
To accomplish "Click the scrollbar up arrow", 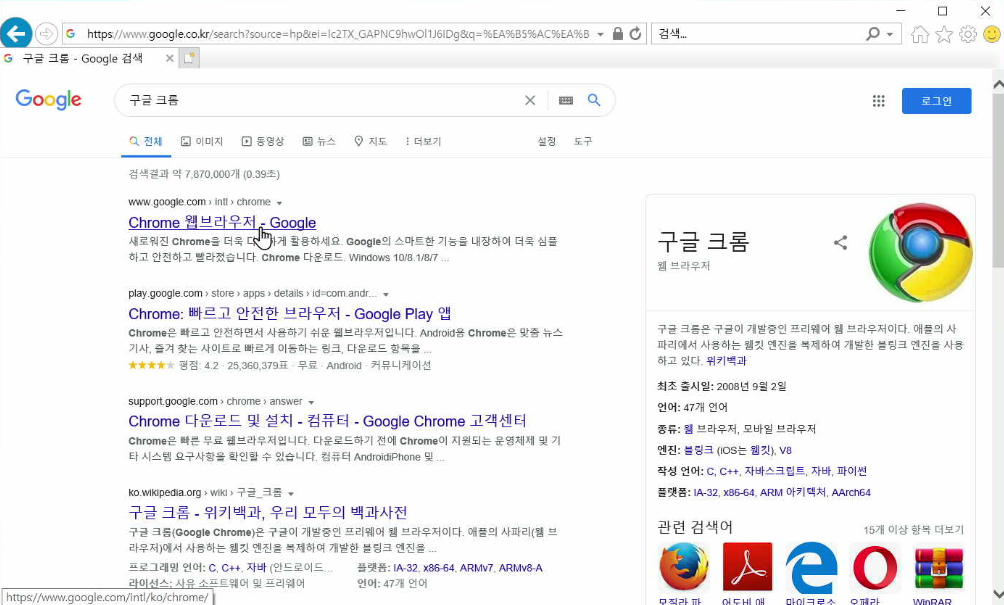I will coord(998,84).
